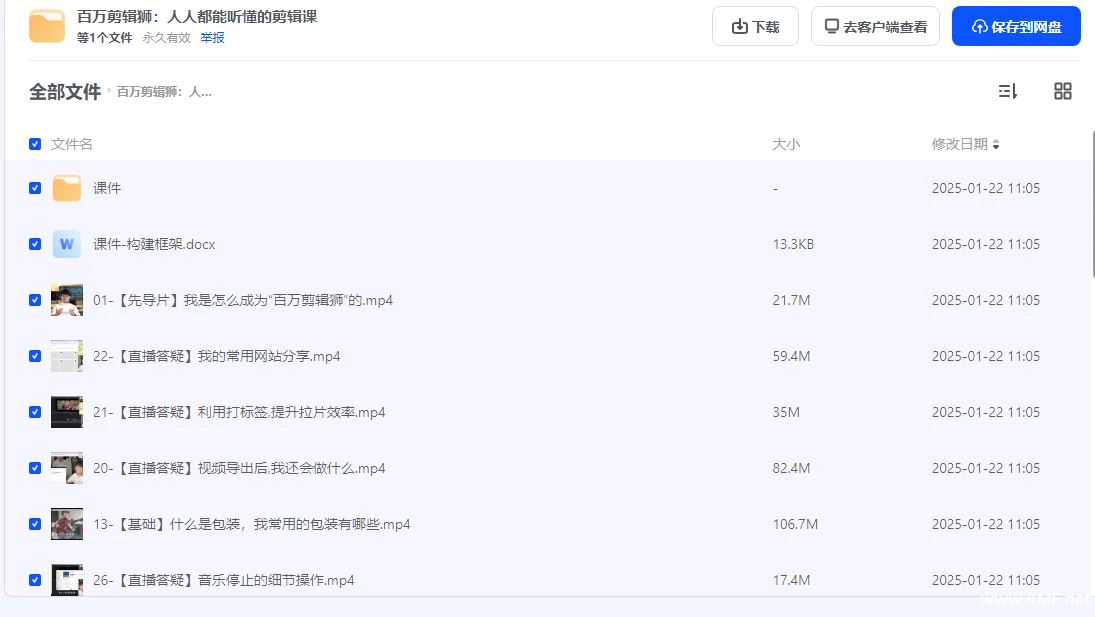Switch to the 全部文件 view

(x=66, y=90)
